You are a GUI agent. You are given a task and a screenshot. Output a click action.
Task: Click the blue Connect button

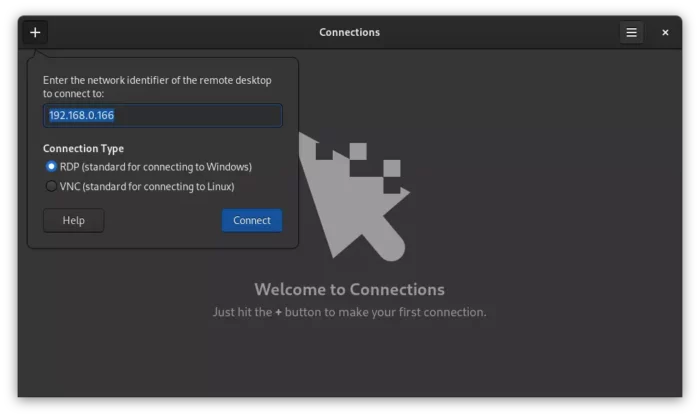pyautogui.click(x=252, y=221)
